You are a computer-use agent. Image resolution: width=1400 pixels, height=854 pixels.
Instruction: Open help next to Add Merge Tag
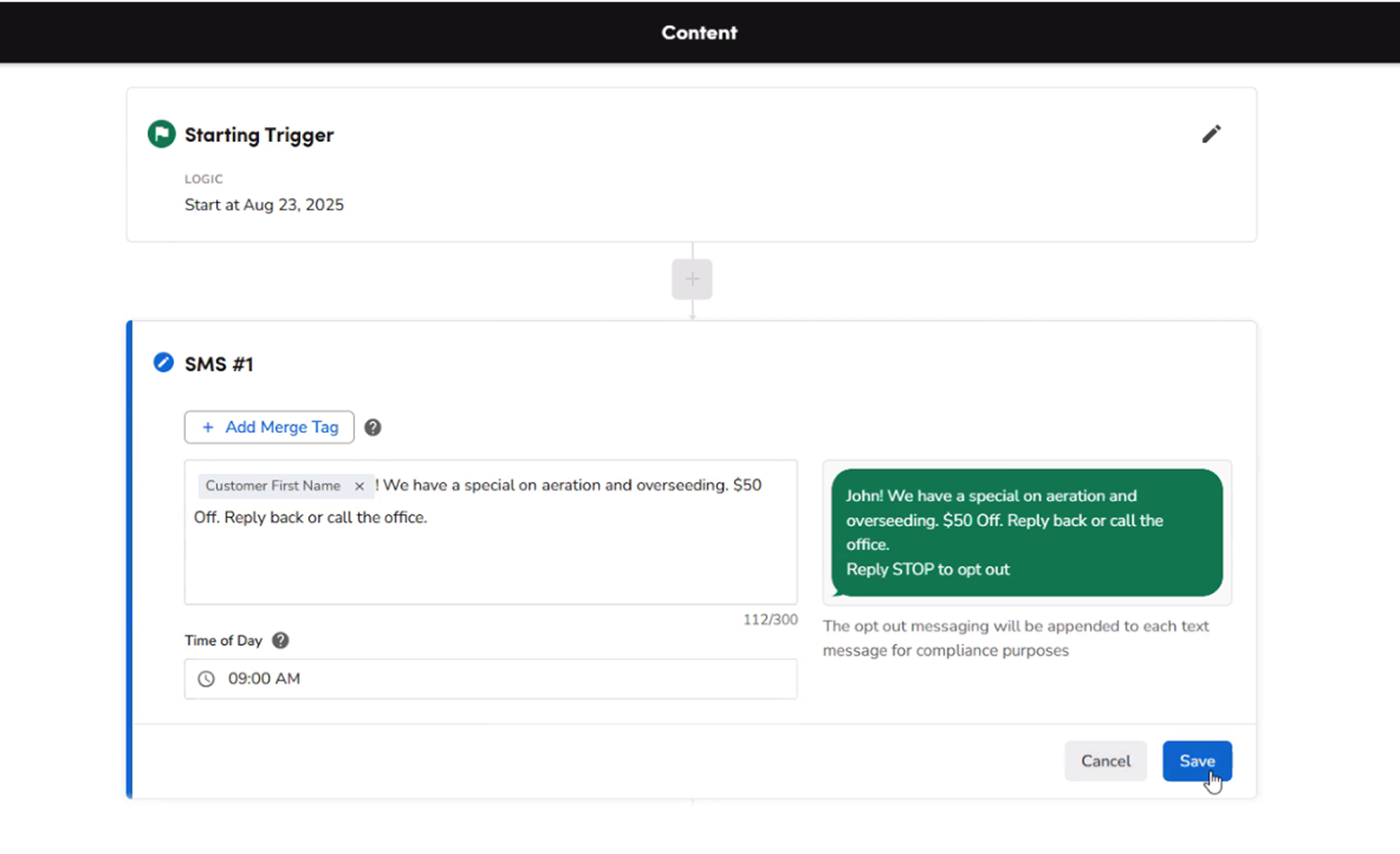pos(373,427)
